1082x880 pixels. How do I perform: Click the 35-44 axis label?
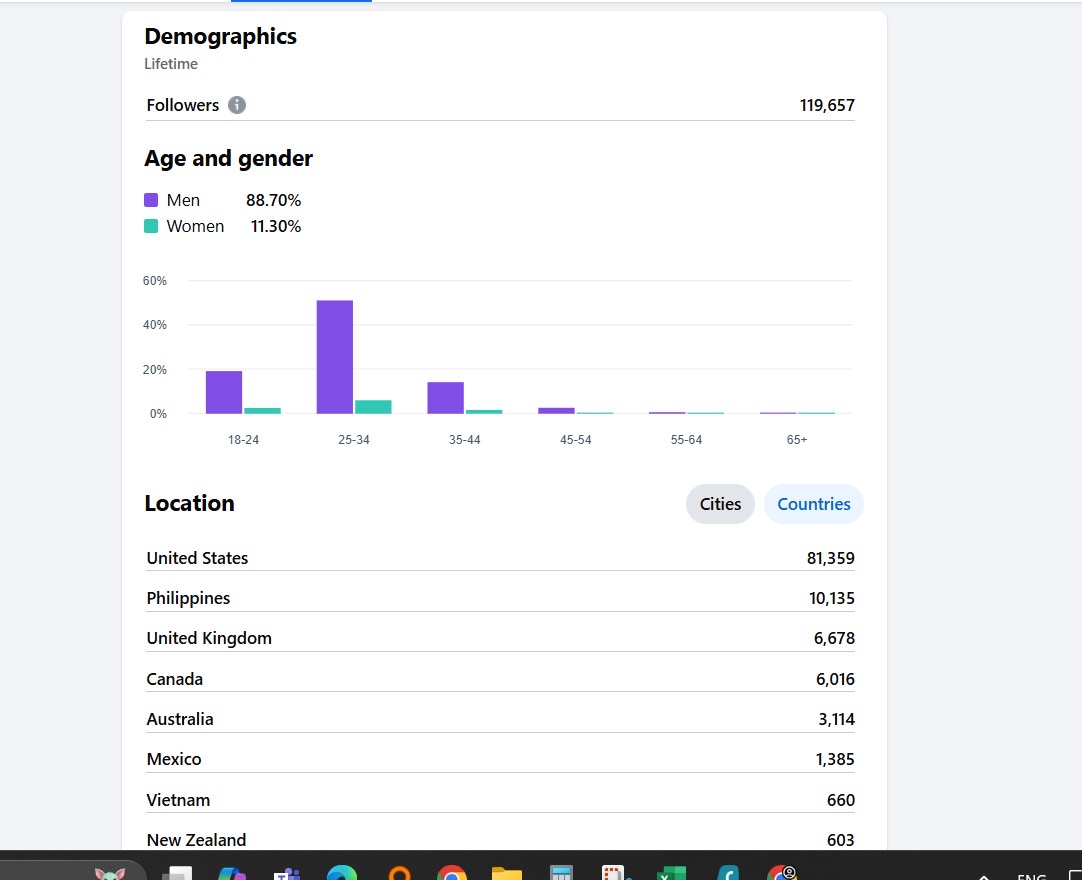point(464,440)
